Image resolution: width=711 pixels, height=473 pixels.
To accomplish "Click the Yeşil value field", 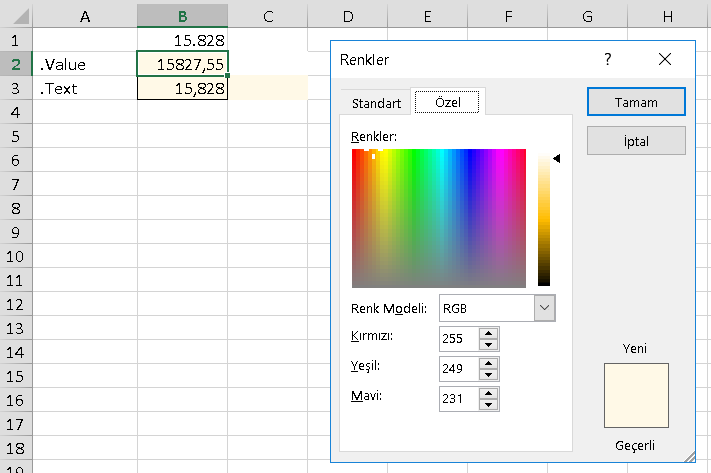I will click(459, 368).
